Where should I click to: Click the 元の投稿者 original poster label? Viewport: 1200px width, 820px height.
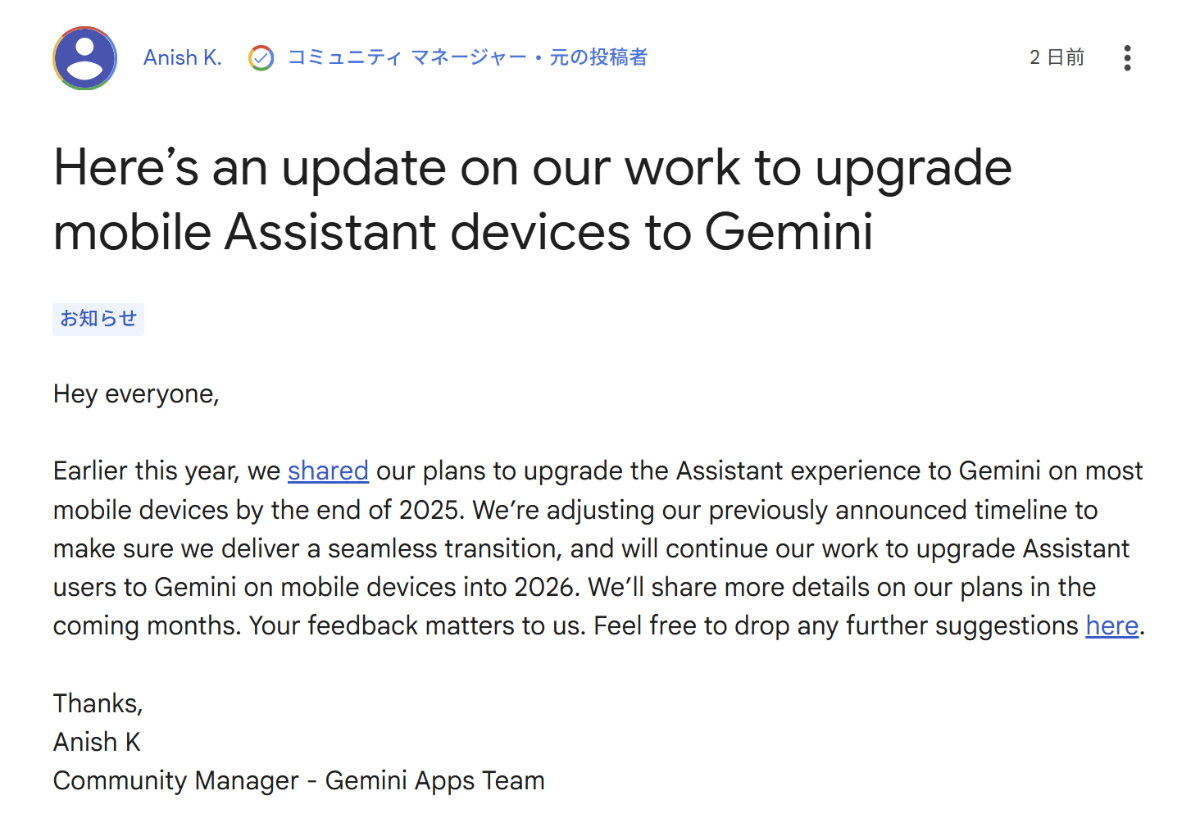600,57
